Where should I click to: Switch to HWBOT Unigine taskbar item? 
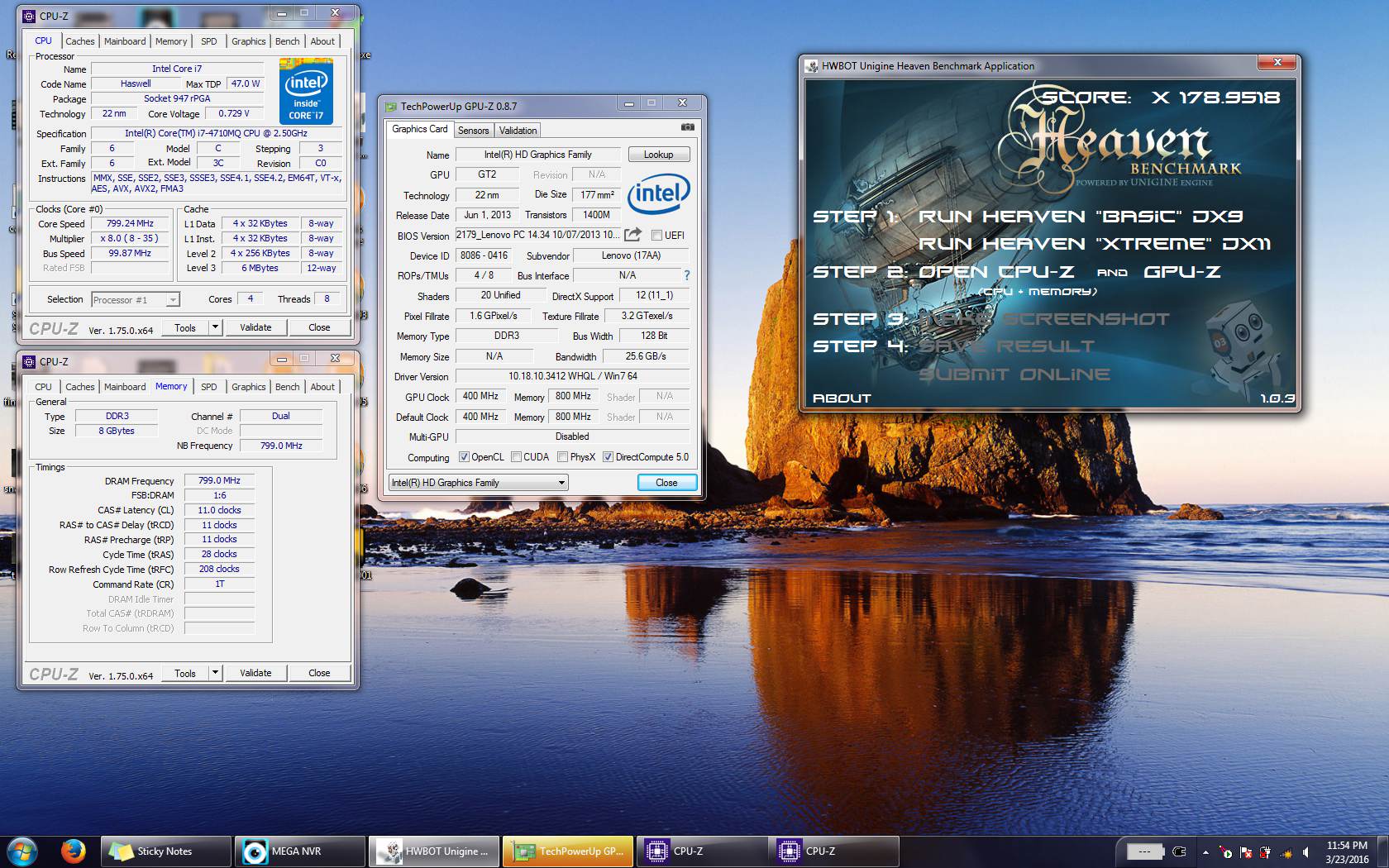click(433, 851)
